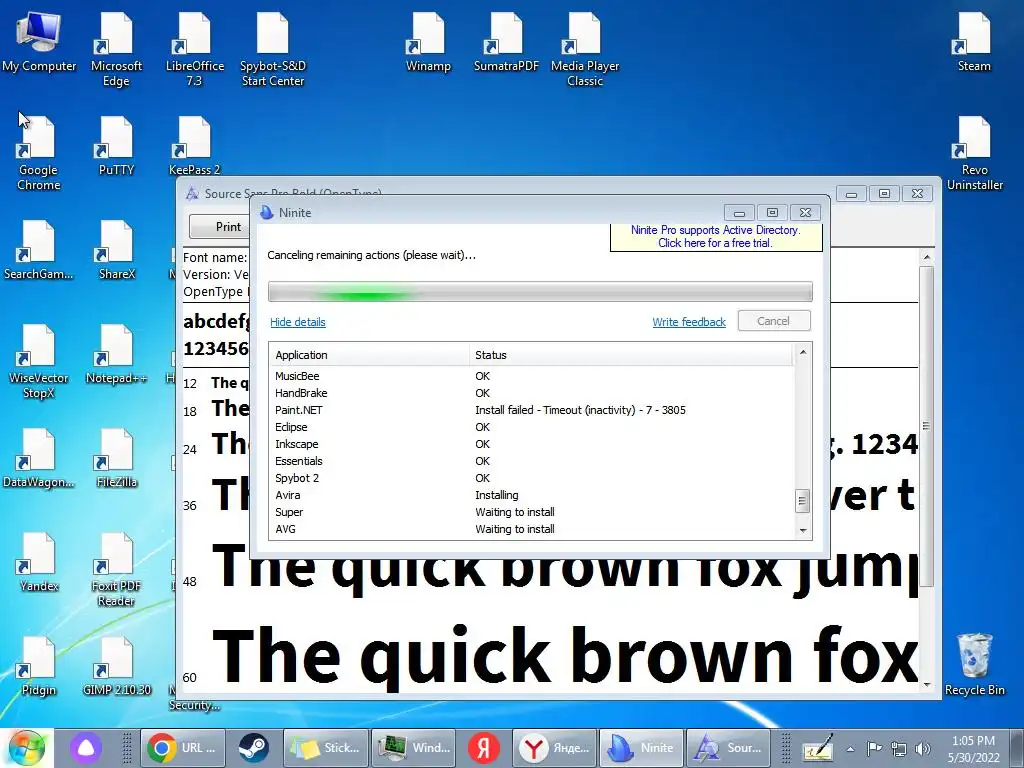The height and width of the screenshot is (768, 1024).
Task: Open pen input panel tray icon
Action: pos(818,748)
